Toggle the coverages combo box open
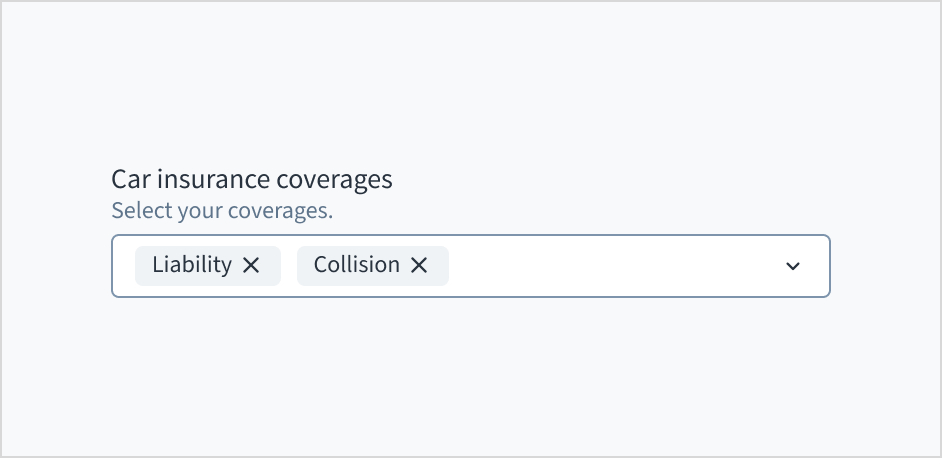The height and width of the screenshot is (458, 942). click(x=793, y=266)
